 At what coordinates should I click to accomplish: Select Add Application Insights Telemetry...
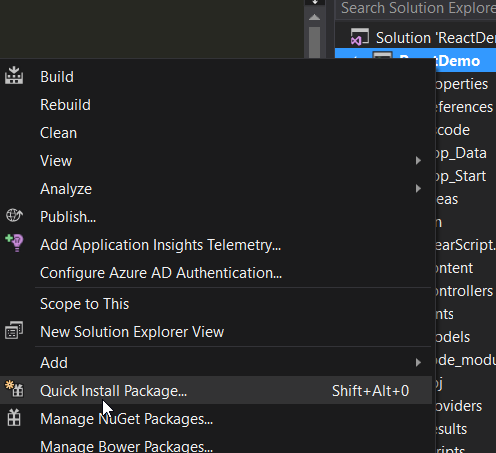(216, 245)
